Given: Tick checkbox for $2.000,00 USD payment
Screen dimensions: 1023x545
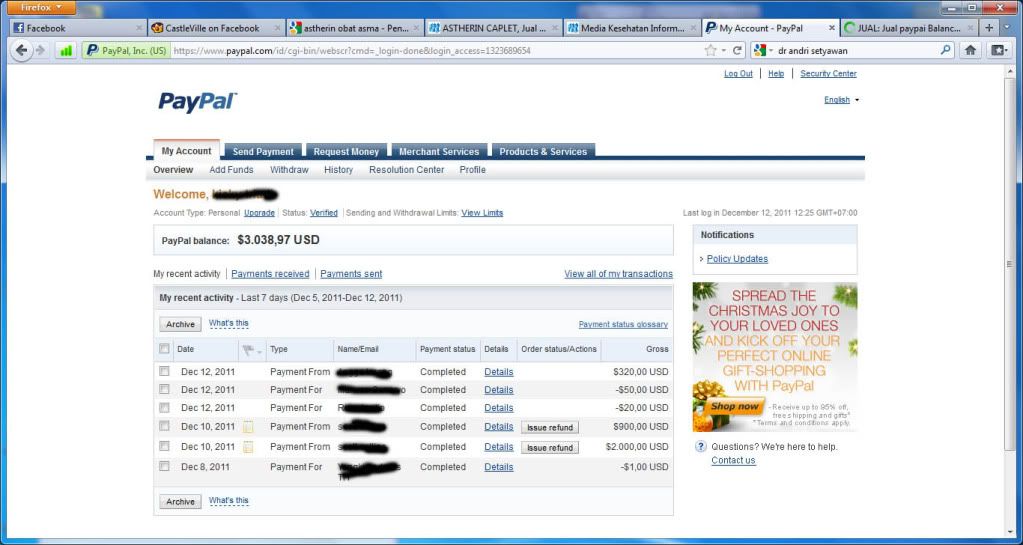Looking at the screenshot, I should (164, 446).
